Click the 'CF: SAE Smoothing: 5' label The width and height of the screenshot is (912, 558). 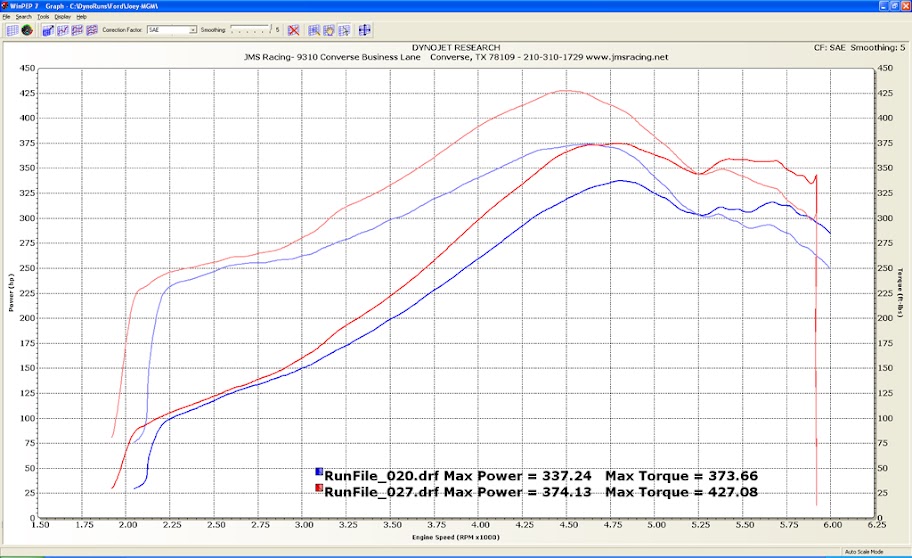tap(860, 48)
